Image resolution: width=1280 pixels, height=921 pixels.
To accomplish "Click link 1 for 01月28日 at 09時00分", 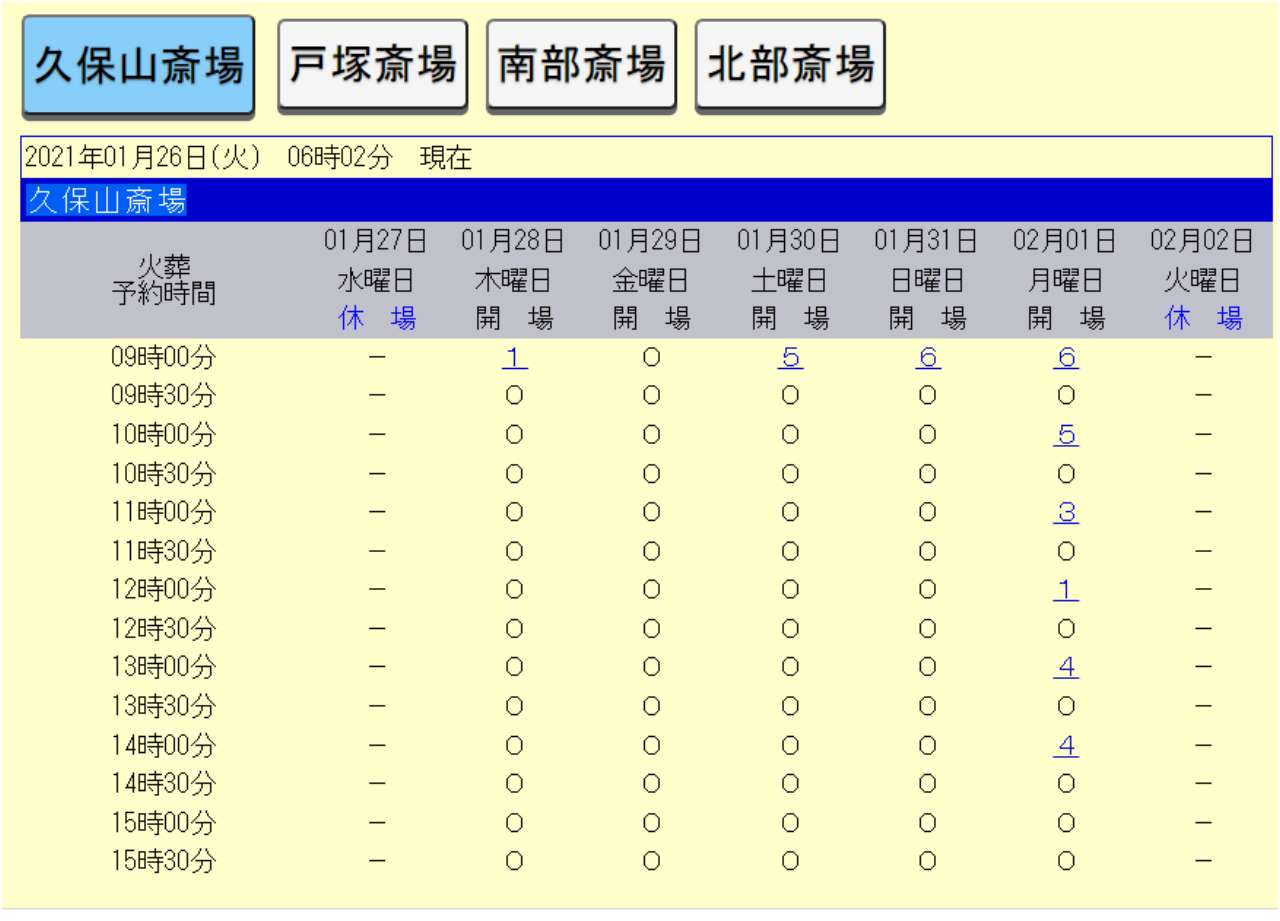I will point(514,358).
